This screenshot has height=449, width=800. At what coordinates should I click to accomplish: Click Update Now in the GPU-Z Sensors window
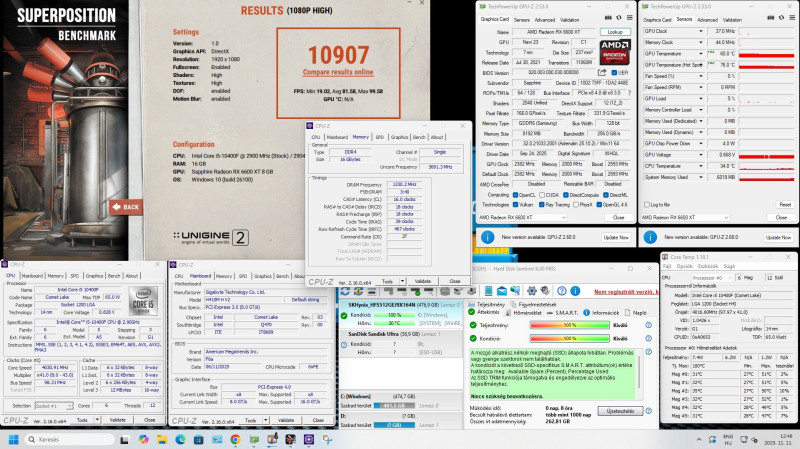coord(779,237)
